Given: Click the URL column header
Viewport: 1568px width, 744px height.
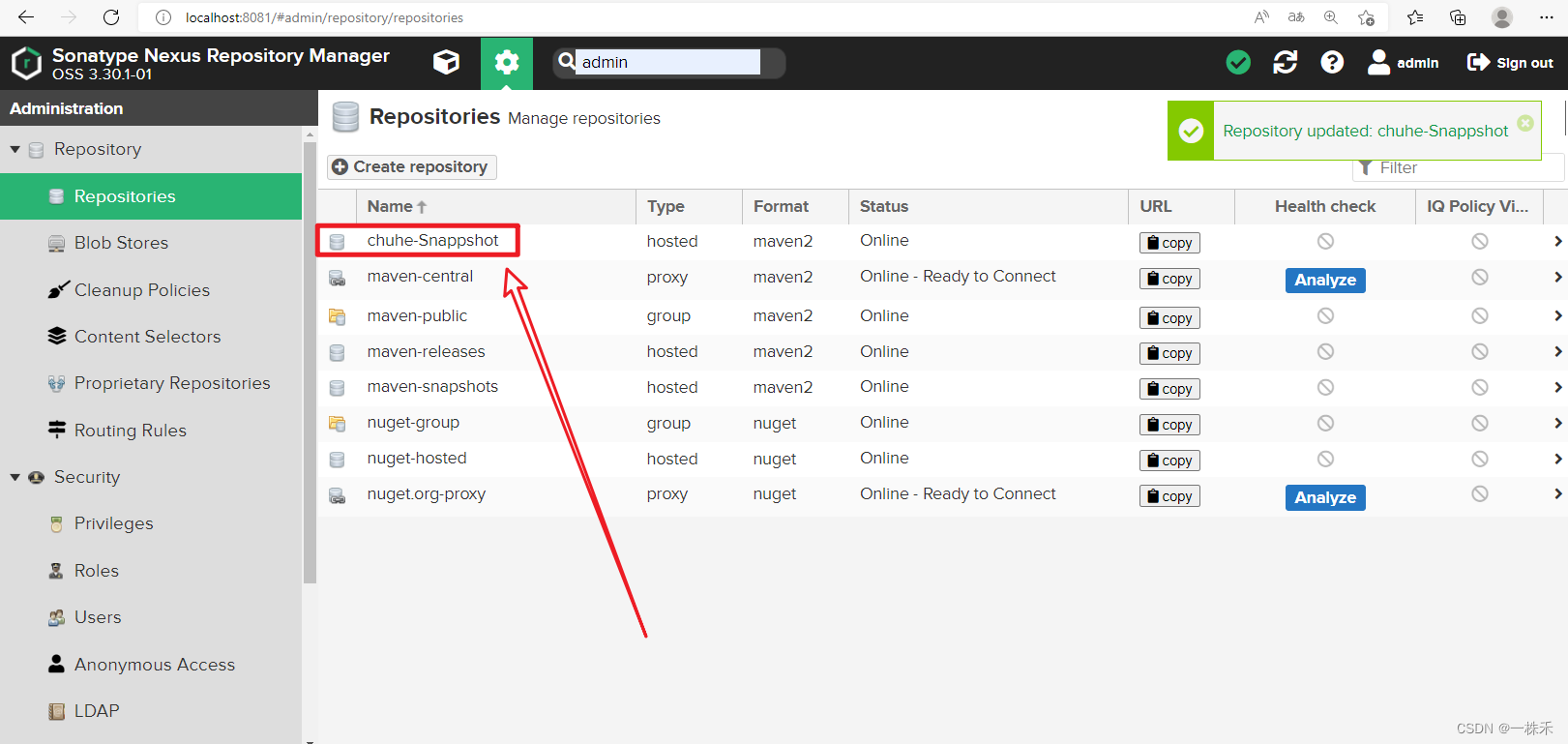Looking at the screenshot, I should 1181,206.
